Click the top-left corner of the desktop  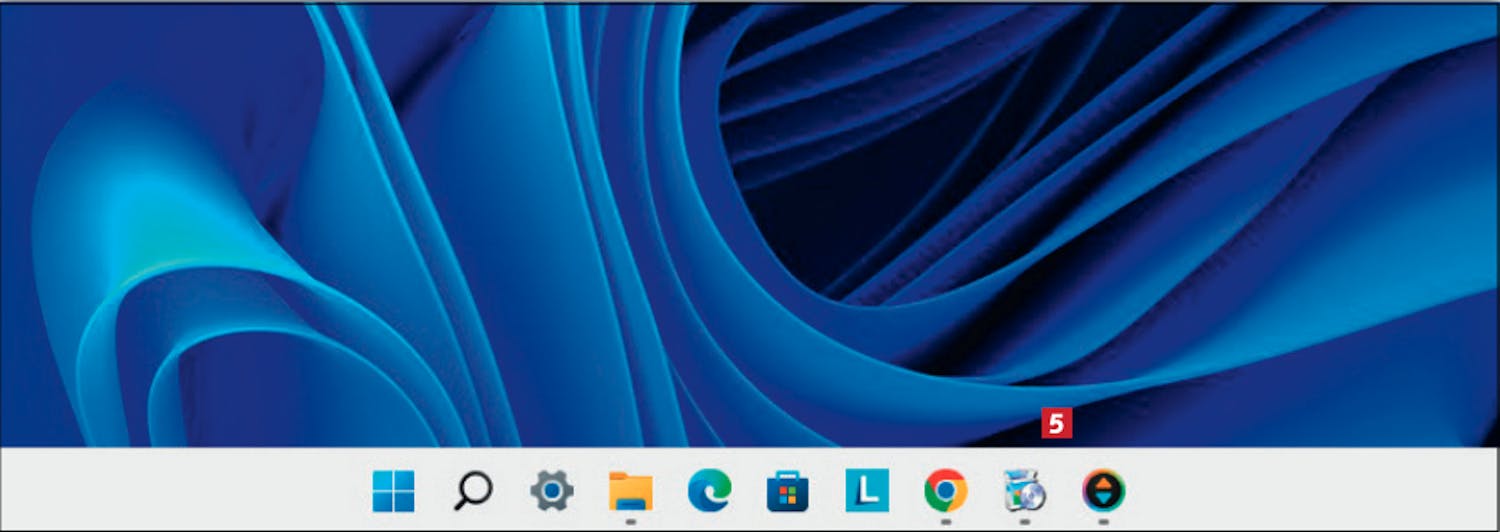[8, 10]
